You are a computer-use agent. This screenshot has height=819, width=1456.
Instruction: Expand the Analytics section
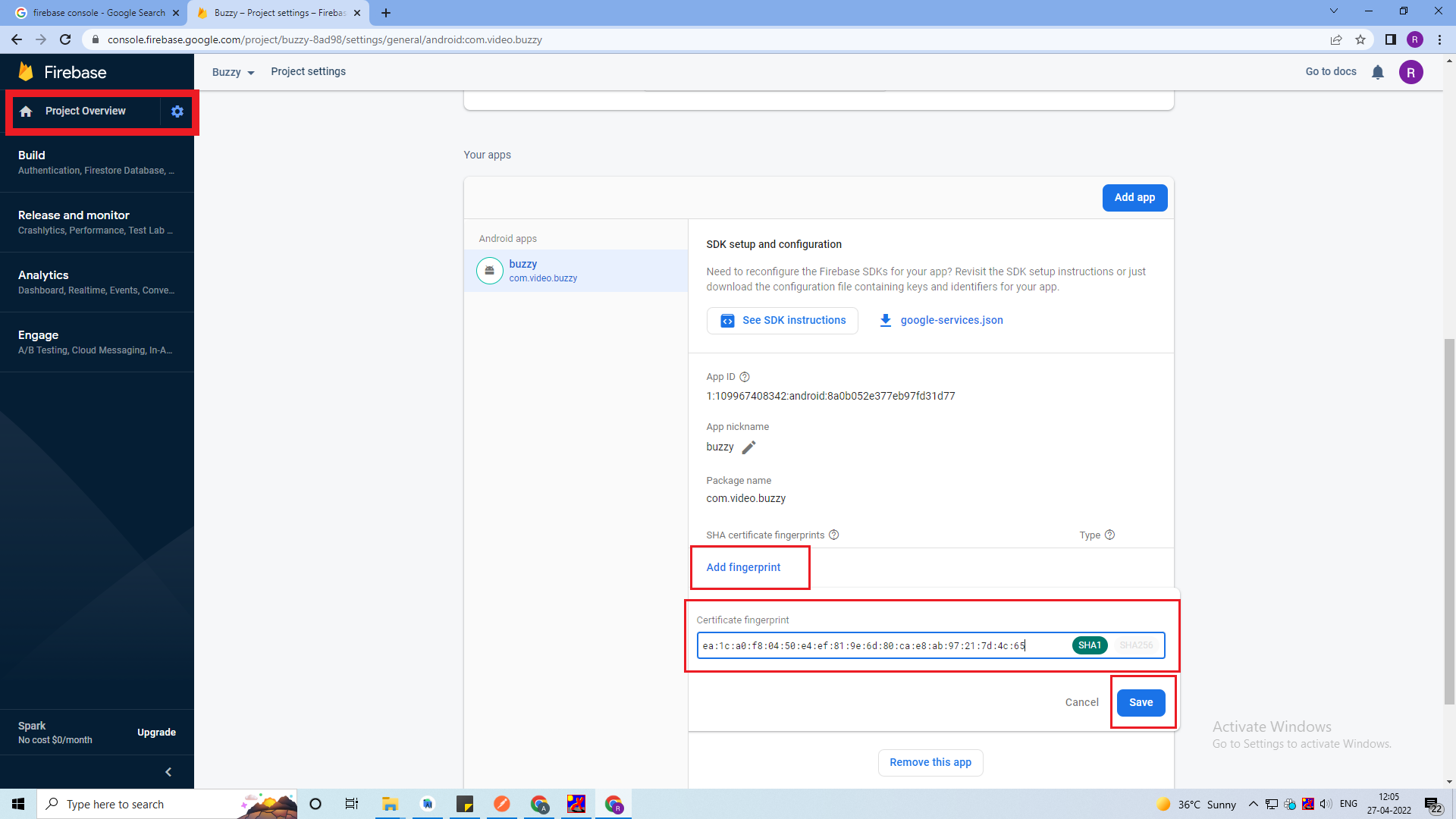[x=97, y=282]
